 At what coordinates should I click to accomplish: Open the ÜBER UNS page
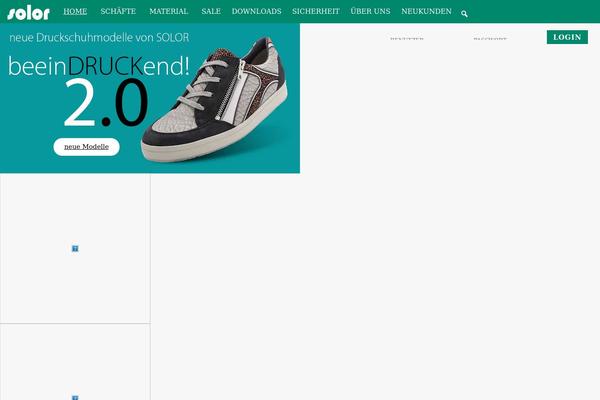pos(370,11)
